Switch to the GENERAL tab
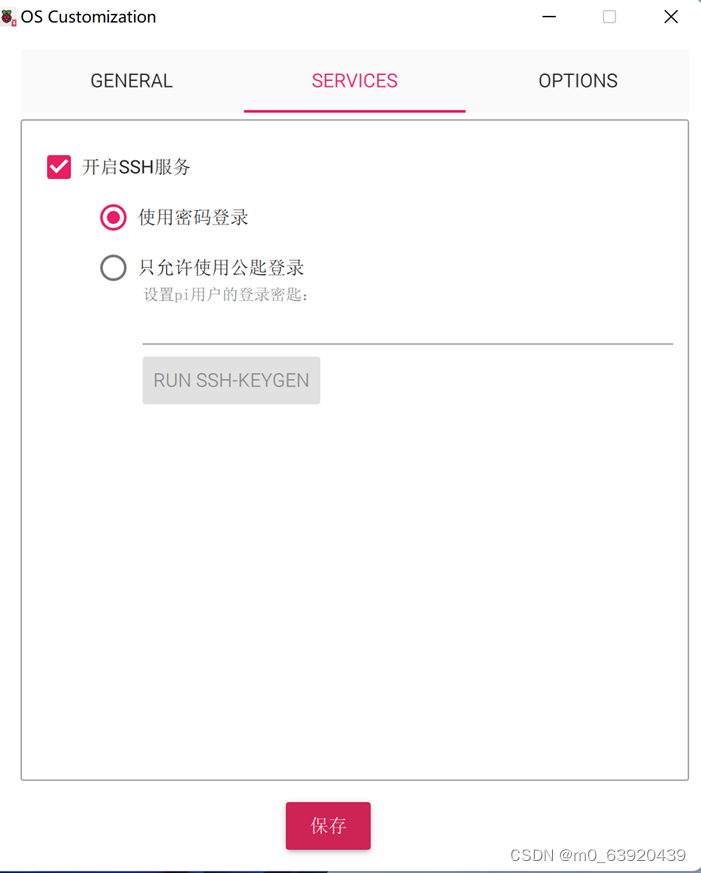The image size is (701, 873). click(131, 81)
